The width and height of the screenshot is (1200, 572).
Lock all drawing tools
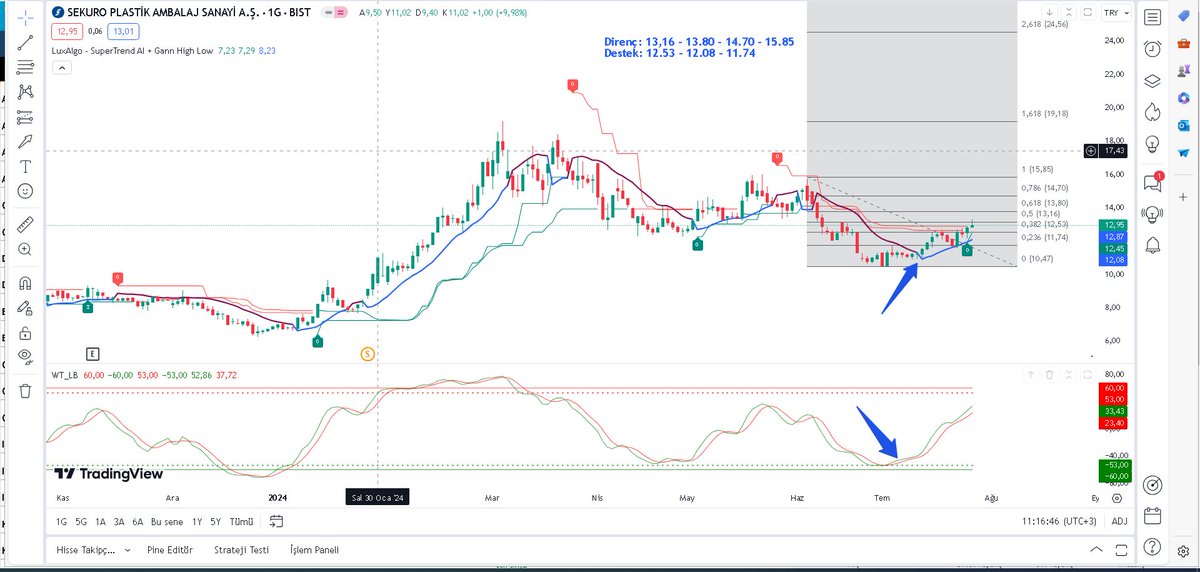pyautogui.click(x=25, y=332)
